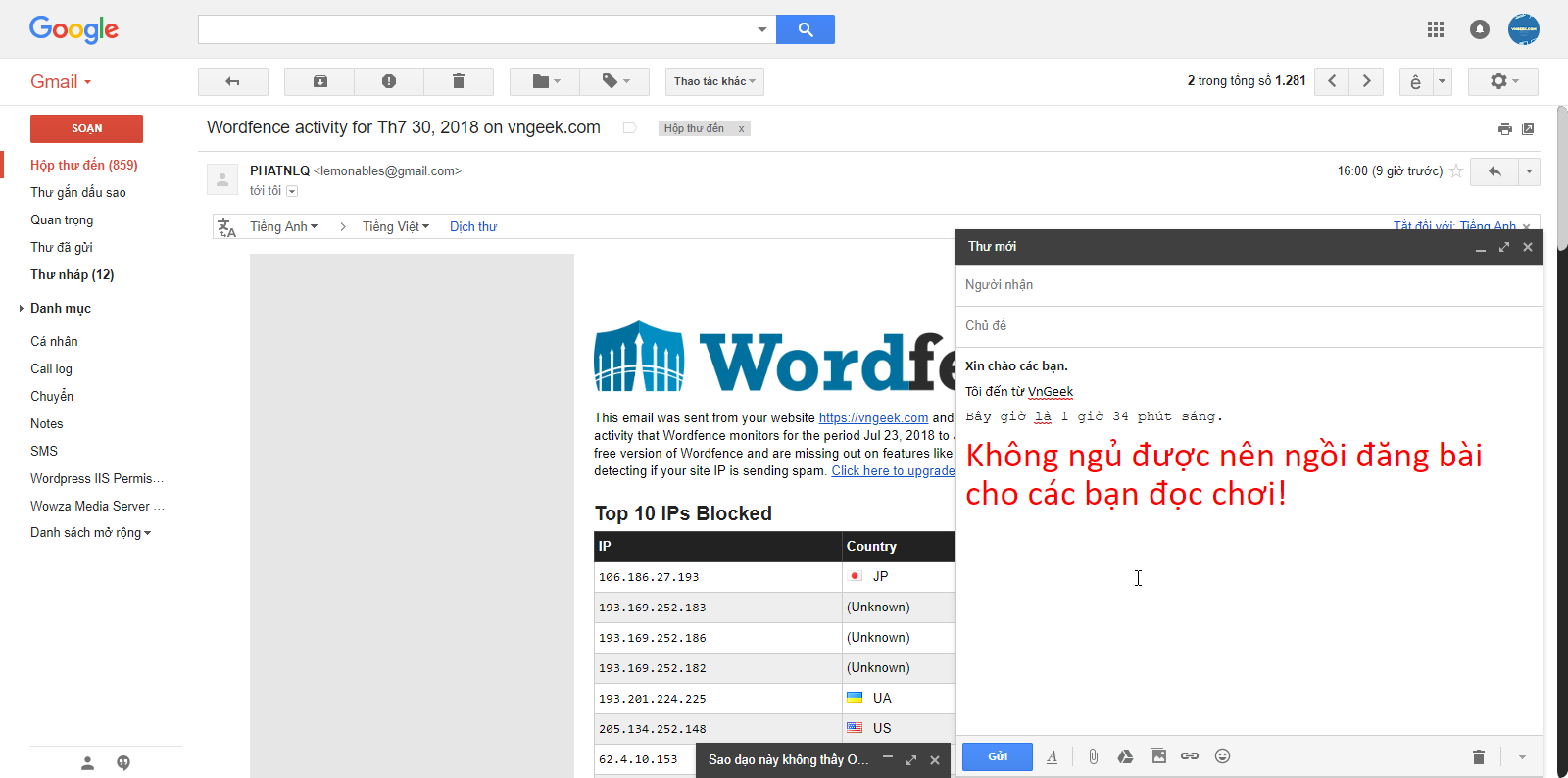
Task: Open Thư gắn dấu sao folder
Action: [x=78, y=192]
